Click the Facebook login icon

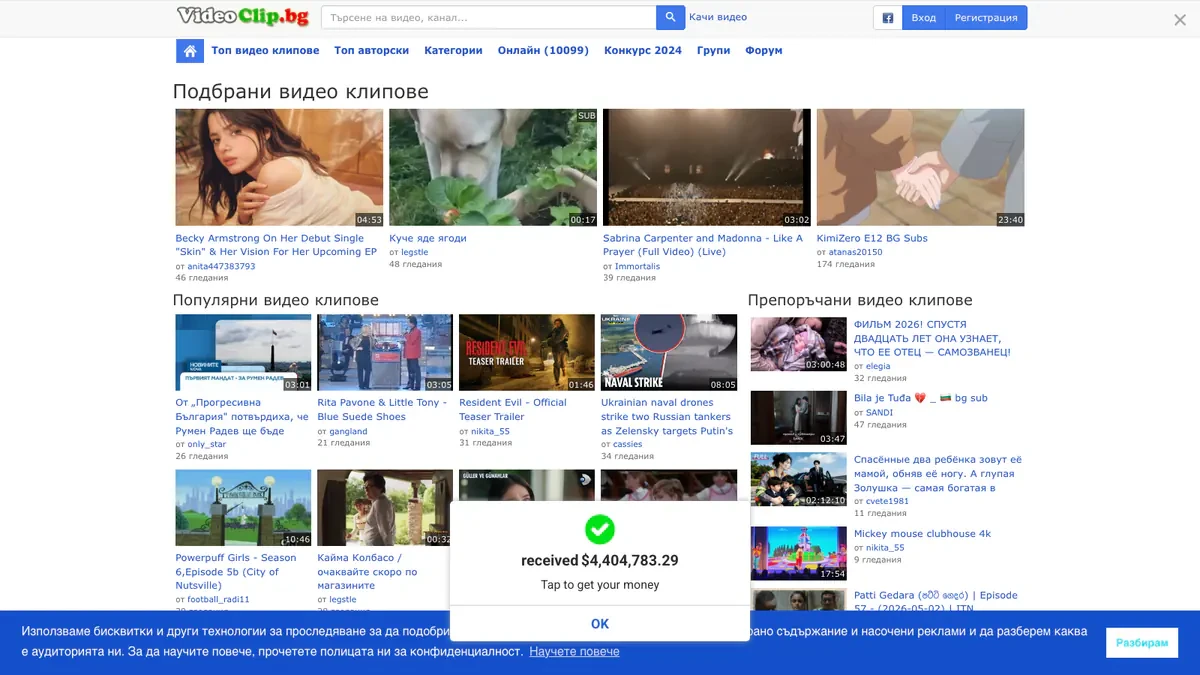[888, 18]
